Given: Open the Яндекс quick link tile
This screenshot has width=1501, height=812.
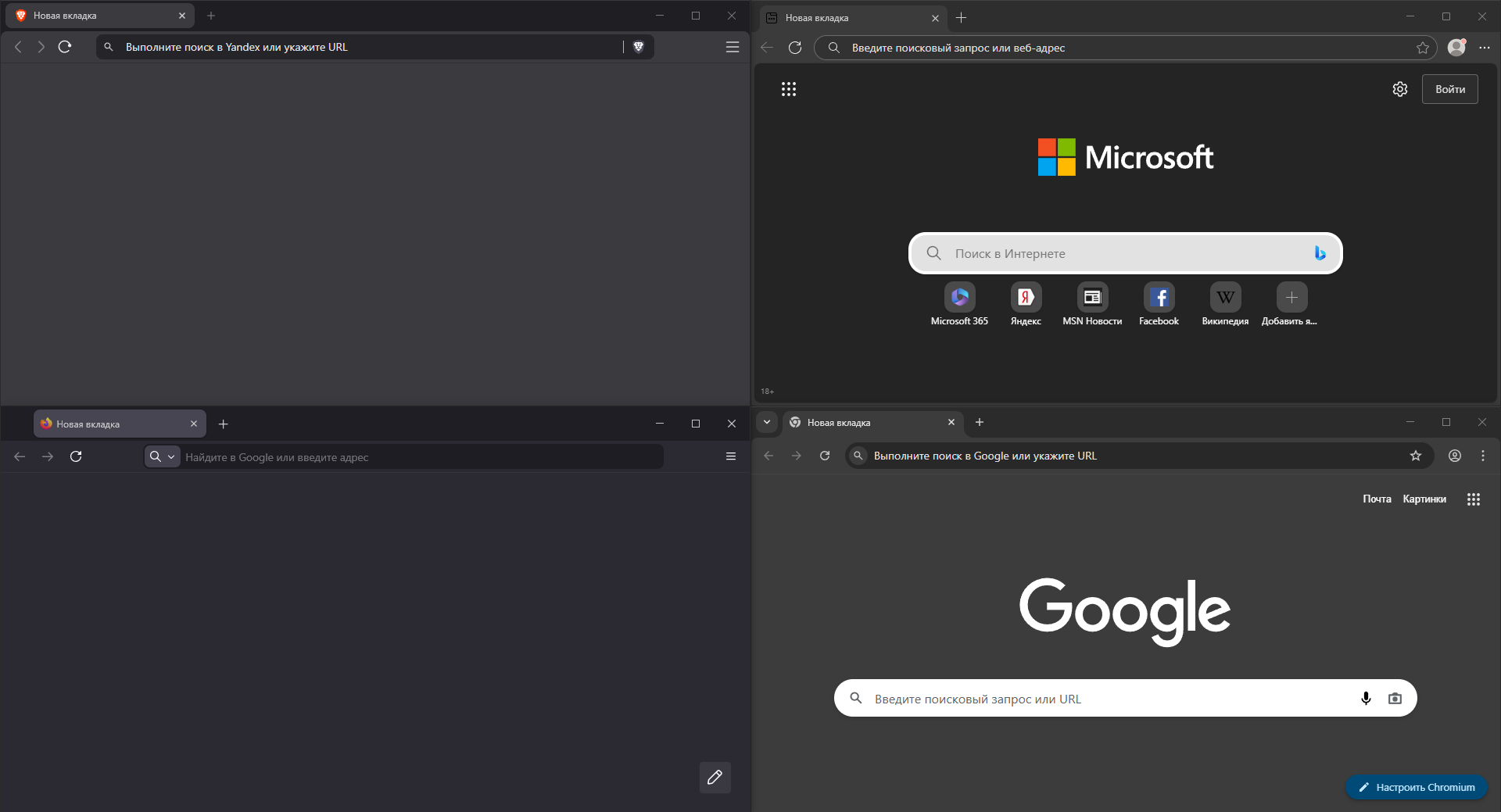Looking at the screenshot, I should pyautogui.click(x=1026, y=305).
